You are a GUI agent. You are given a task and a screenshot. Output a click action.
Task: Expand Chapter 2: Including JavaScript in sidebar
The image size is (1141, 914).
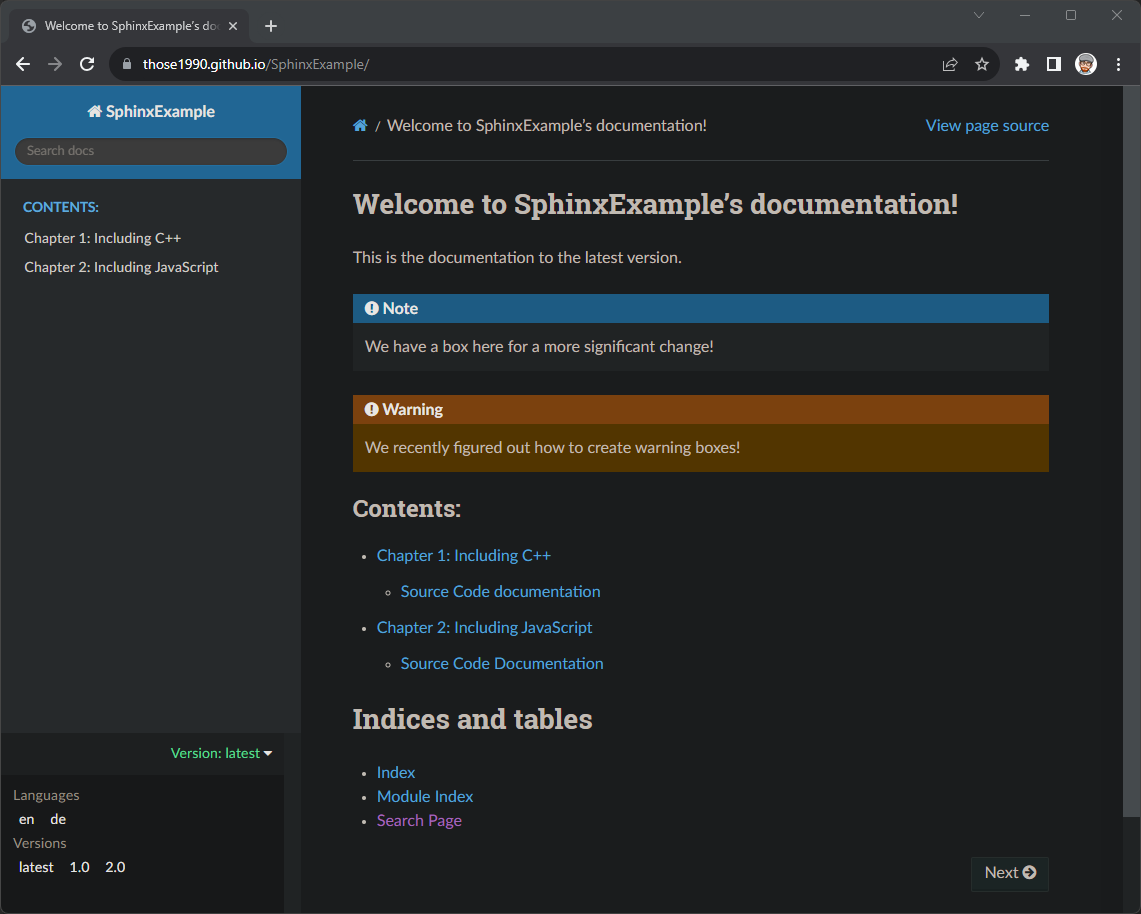(x=121, y=267)
